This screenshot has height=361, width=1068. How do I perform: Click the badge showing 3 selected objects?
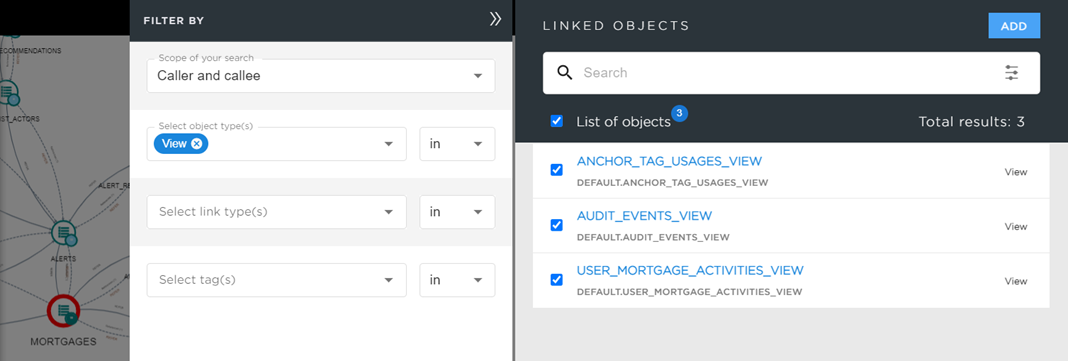(x=679, y=113)
